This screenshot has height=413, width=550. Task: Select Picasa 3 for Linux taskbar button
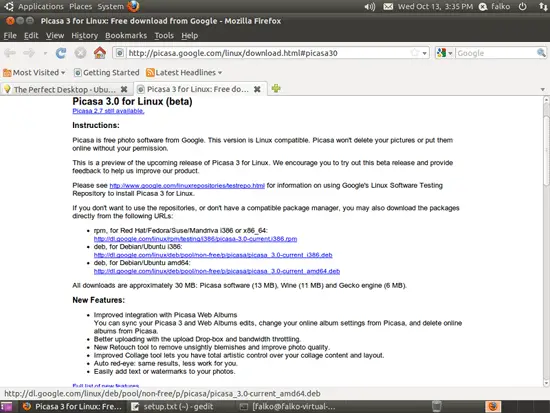click(72, 406)
